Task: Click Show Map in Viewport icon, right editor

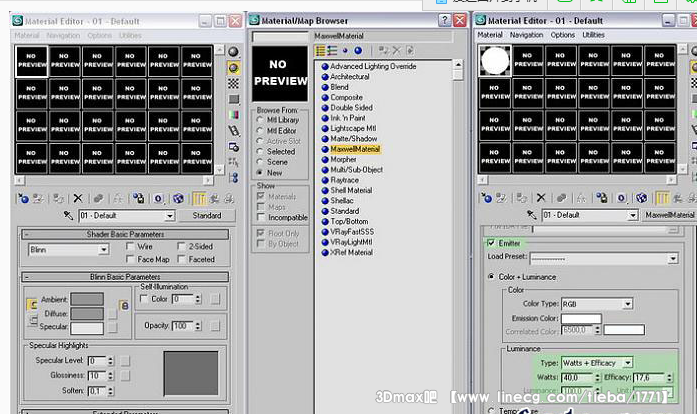Action: pyautogui.click(x=641, y=198)
